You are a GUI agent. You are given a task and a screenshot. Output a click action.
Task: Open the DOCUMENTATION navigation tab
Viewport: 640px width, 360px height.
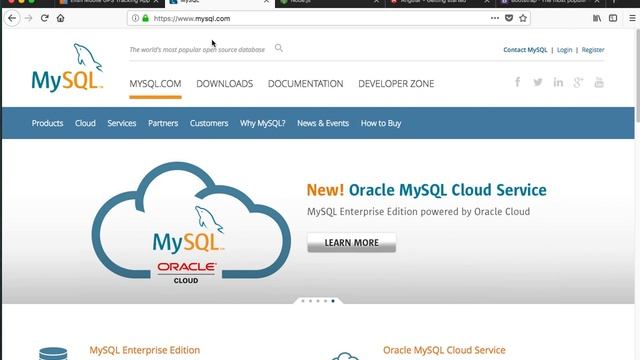click(x=305, y=84)
